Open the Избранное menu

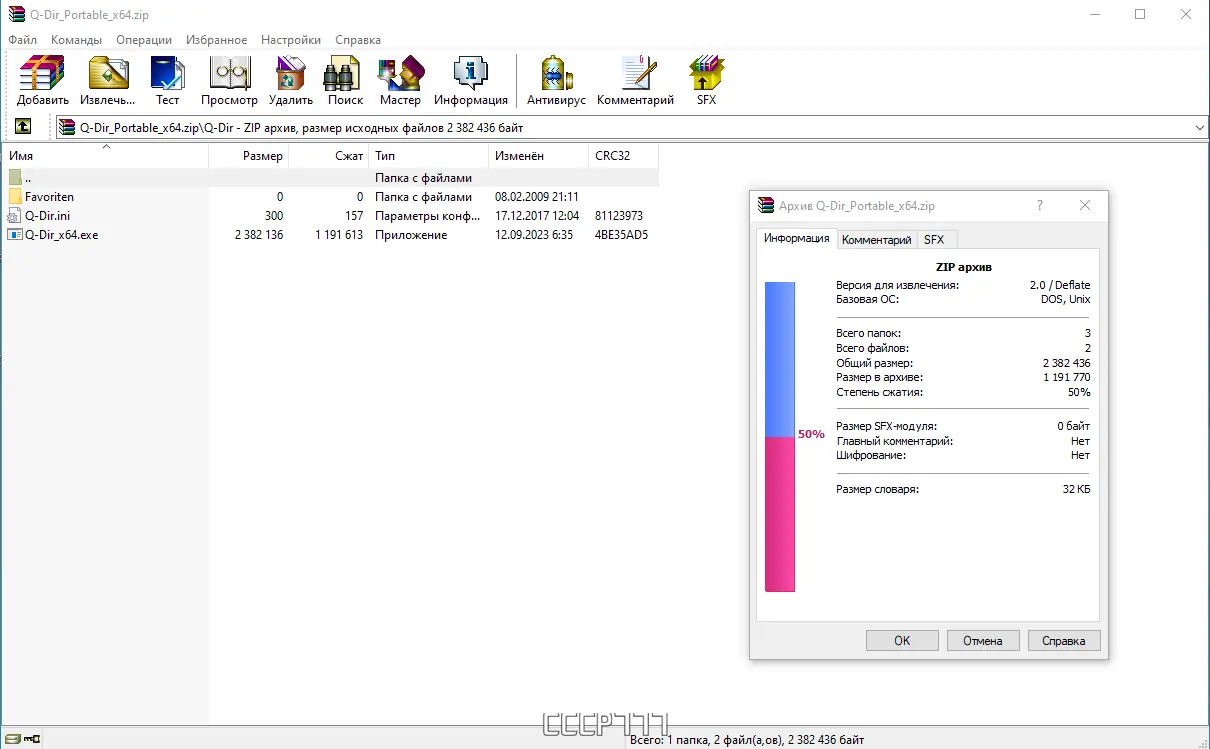[216, 40]
